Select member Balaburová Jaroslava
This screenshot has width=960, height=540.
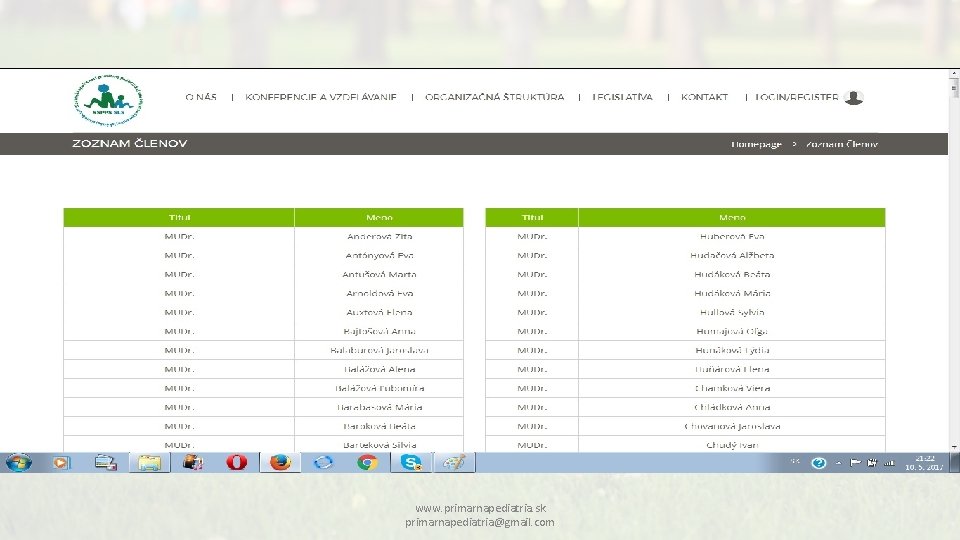coord(380,350)
